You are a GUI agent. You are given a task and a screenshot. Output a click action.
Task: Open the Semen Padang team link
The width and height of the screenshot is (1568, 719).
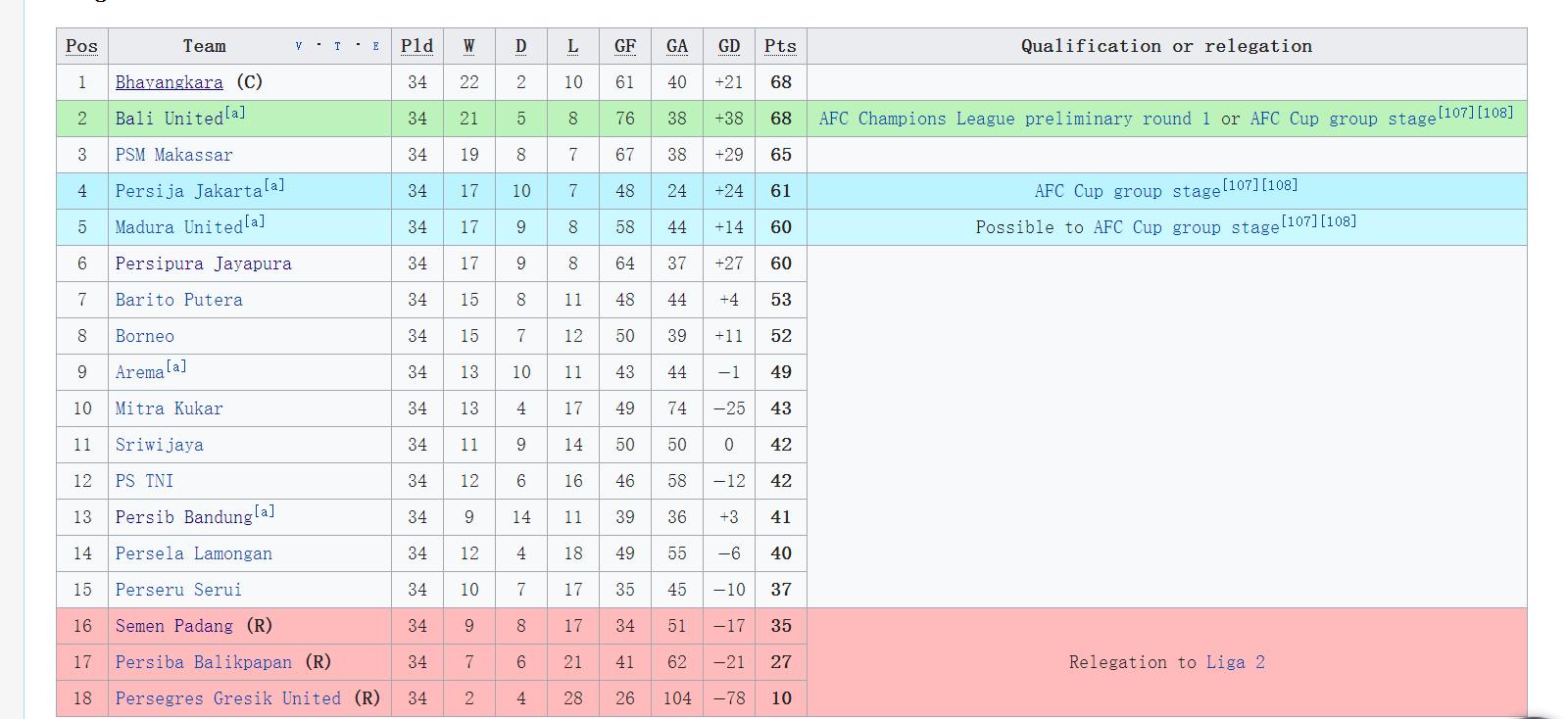(173, 627)
